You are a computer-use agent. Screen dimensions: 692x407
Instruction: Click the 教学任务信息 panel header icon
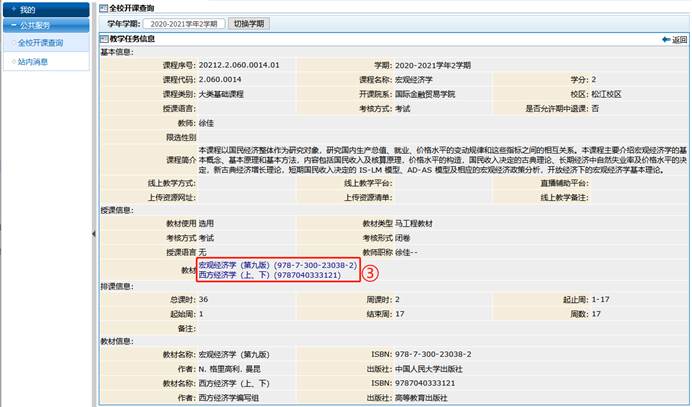[x=101, y=40]
